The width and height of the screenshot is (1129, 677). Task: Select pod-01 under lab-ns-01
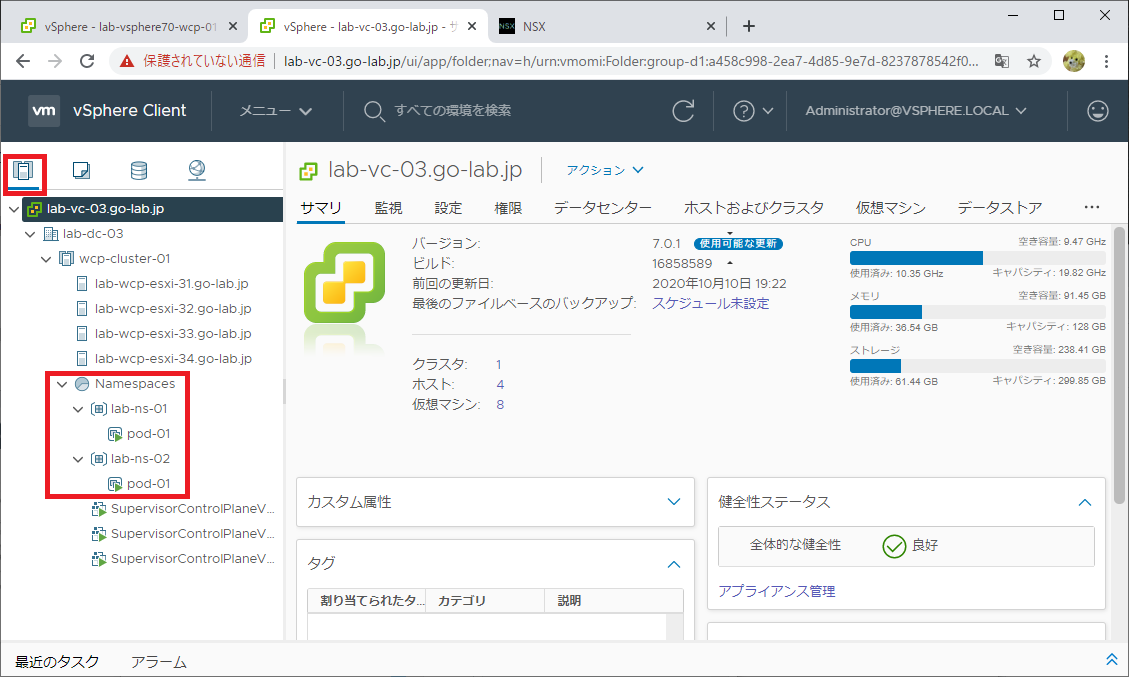tap(148, 434)
